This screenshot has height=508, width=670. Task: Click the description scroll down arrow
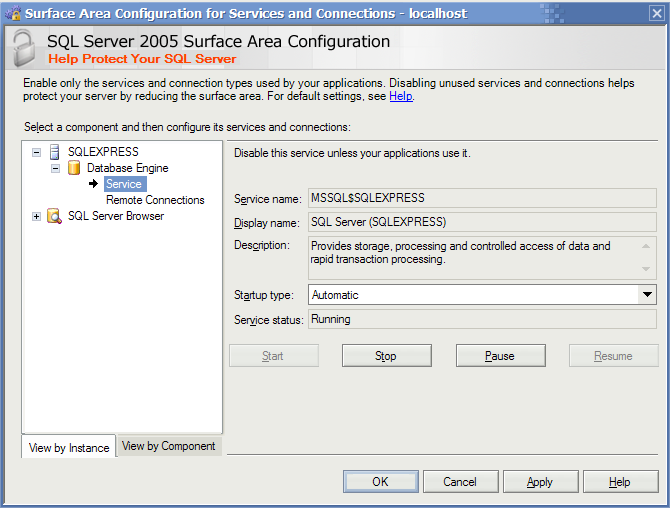pyautogui.click(x=646, y=269)
